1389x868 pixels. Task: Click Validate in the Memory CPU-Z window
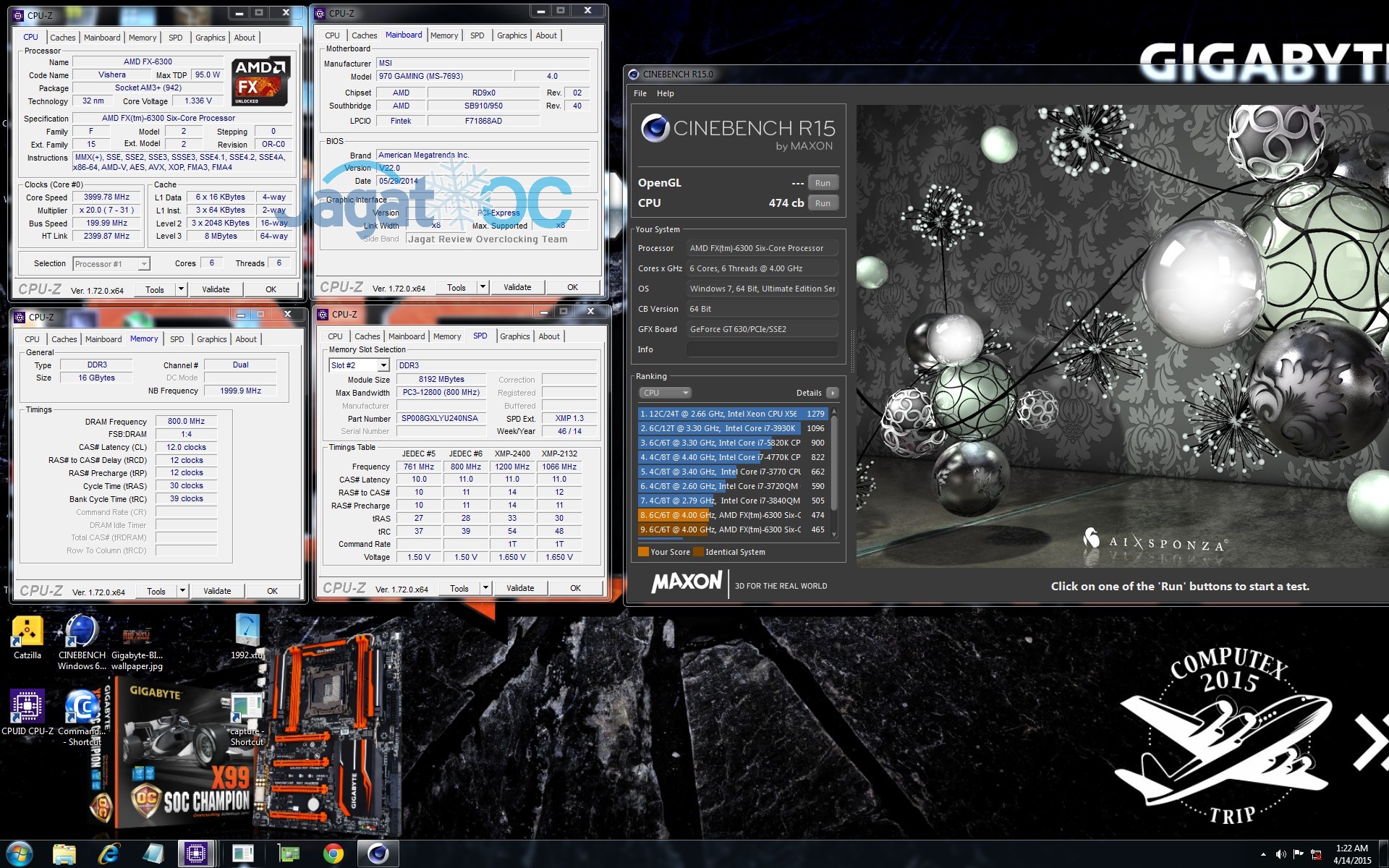tap(217, 591)
